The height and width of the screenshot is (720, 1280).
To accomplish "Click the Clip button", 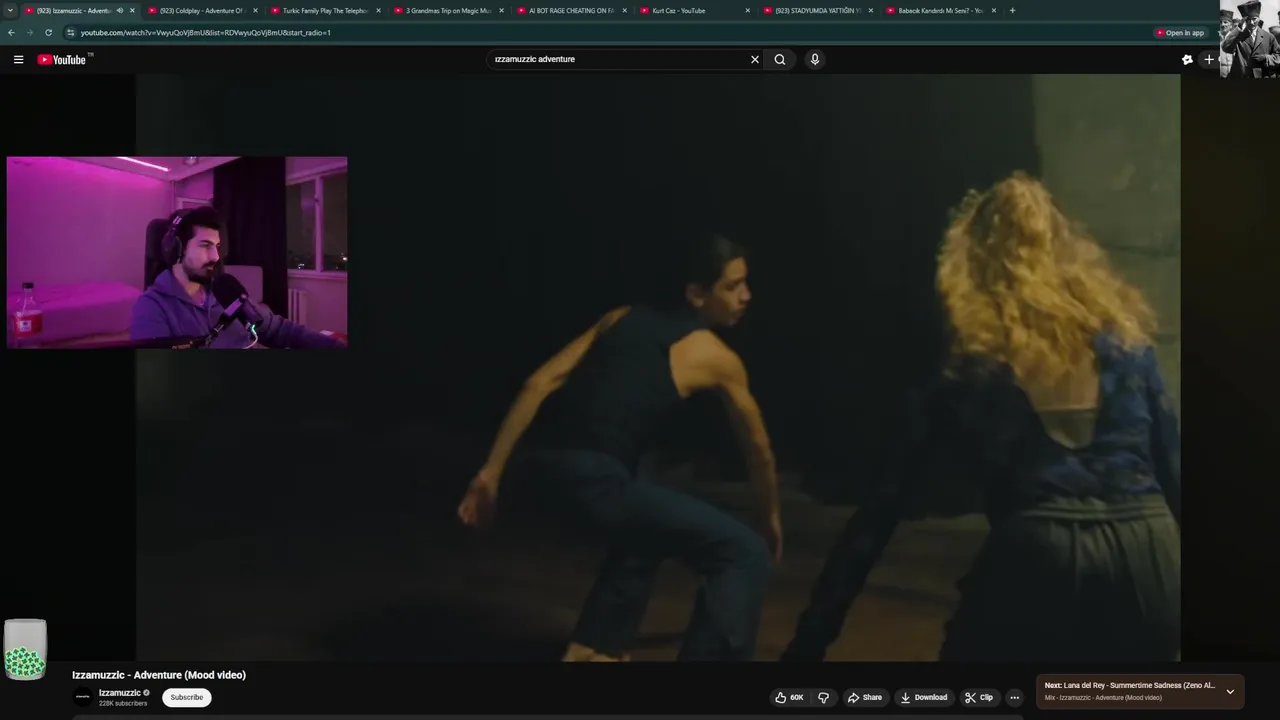I will (x=979, y=697).
